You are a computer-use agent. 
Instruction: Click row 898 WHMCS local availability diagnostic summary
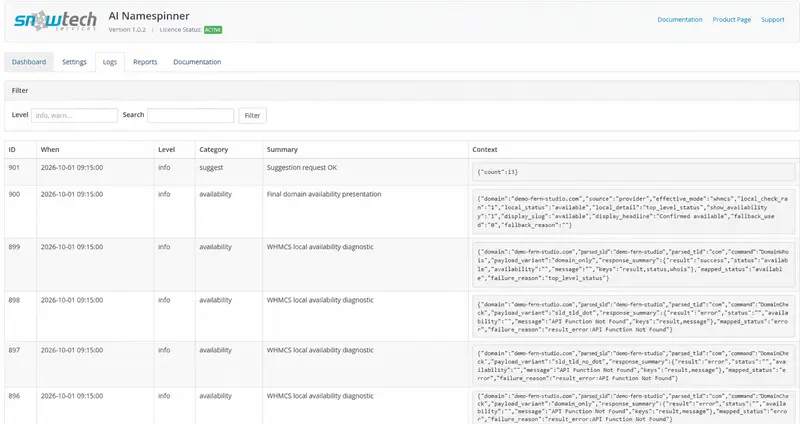tap(320, 300)
